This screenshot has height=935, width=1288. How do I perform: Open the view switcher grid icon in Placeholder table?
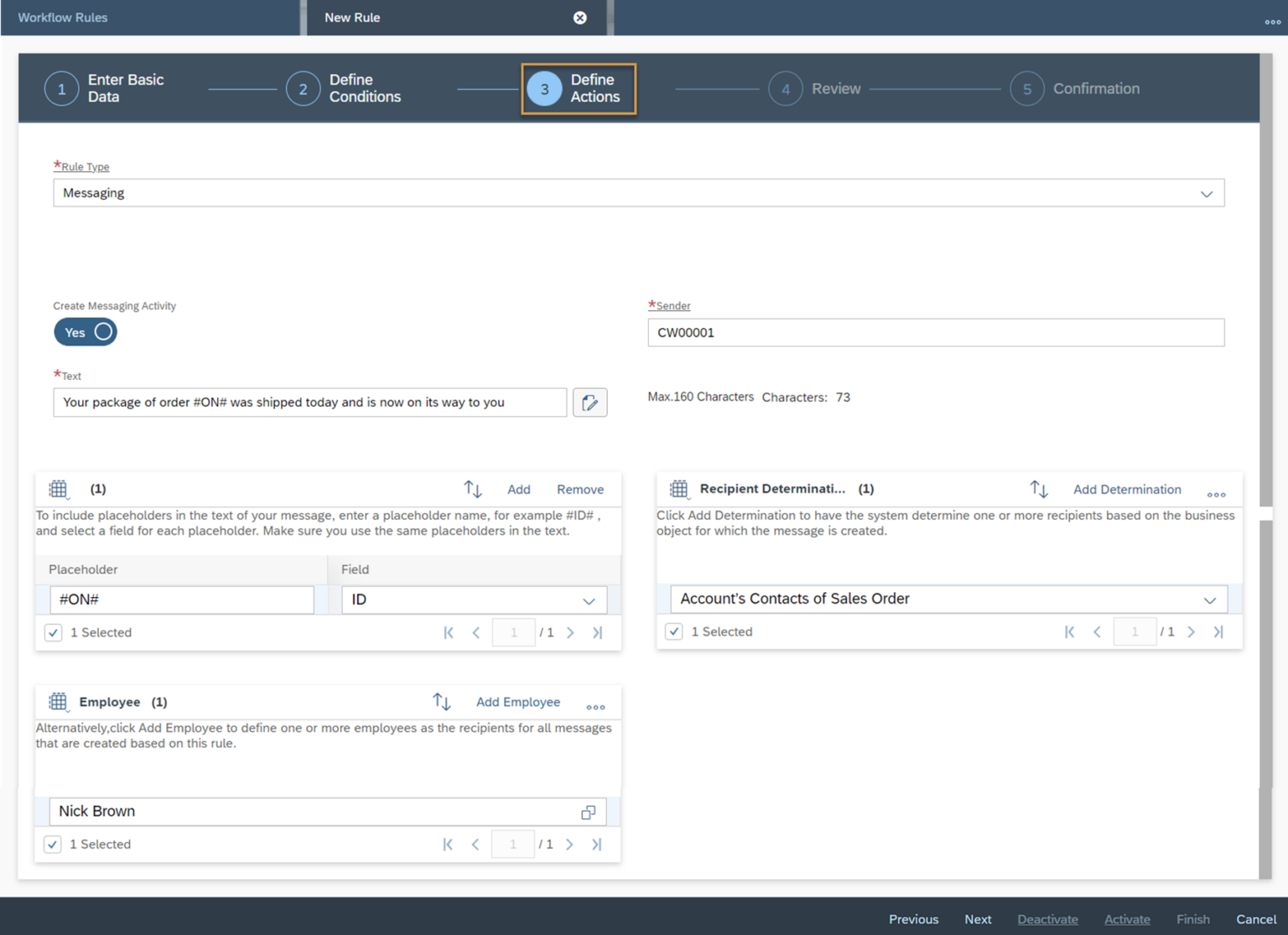pyautogui.click(x=59, y=489)
